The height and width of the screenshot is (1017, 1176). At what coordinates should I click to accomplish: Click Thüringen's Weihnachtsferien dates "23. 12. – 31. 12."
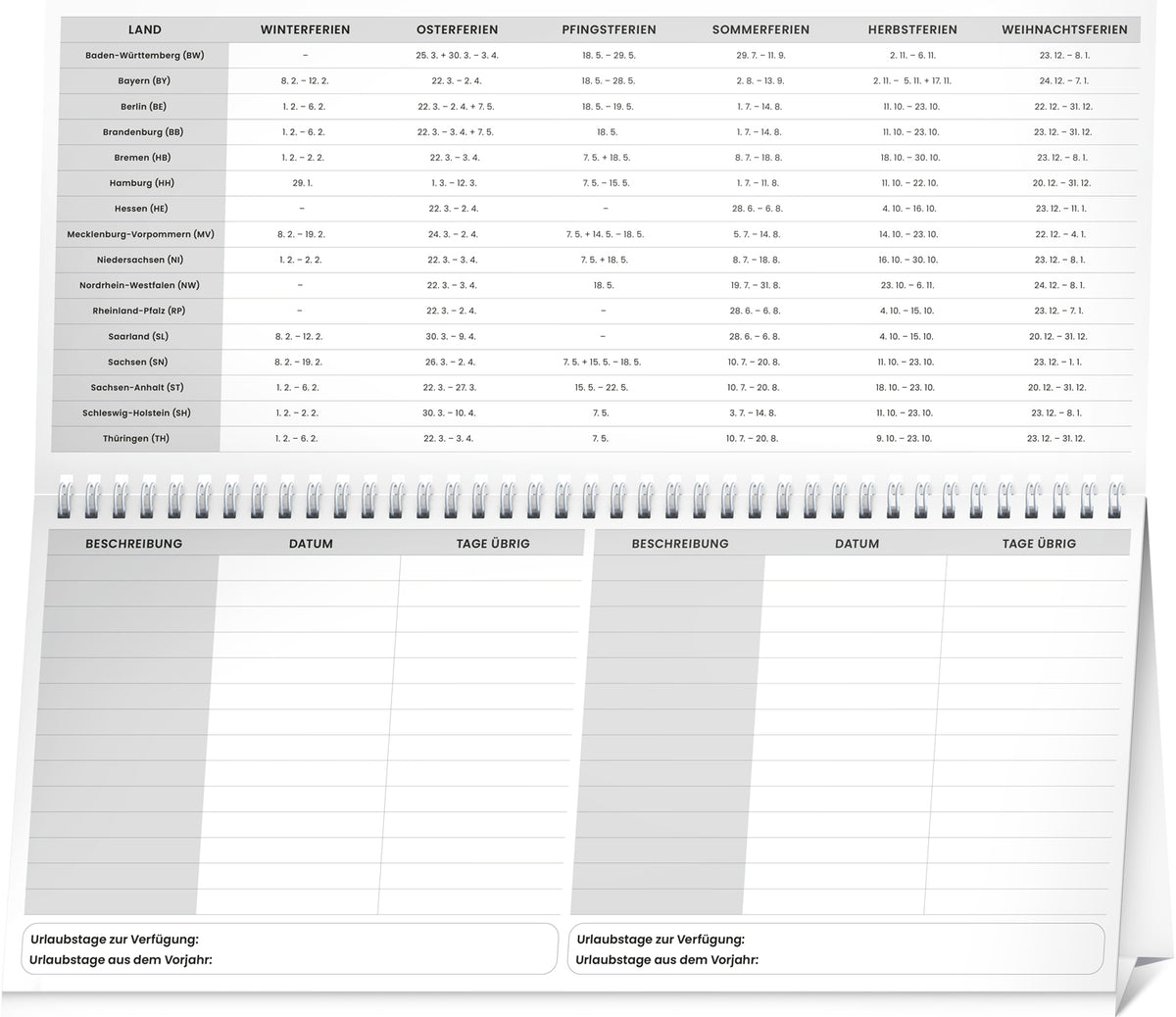1055,438
